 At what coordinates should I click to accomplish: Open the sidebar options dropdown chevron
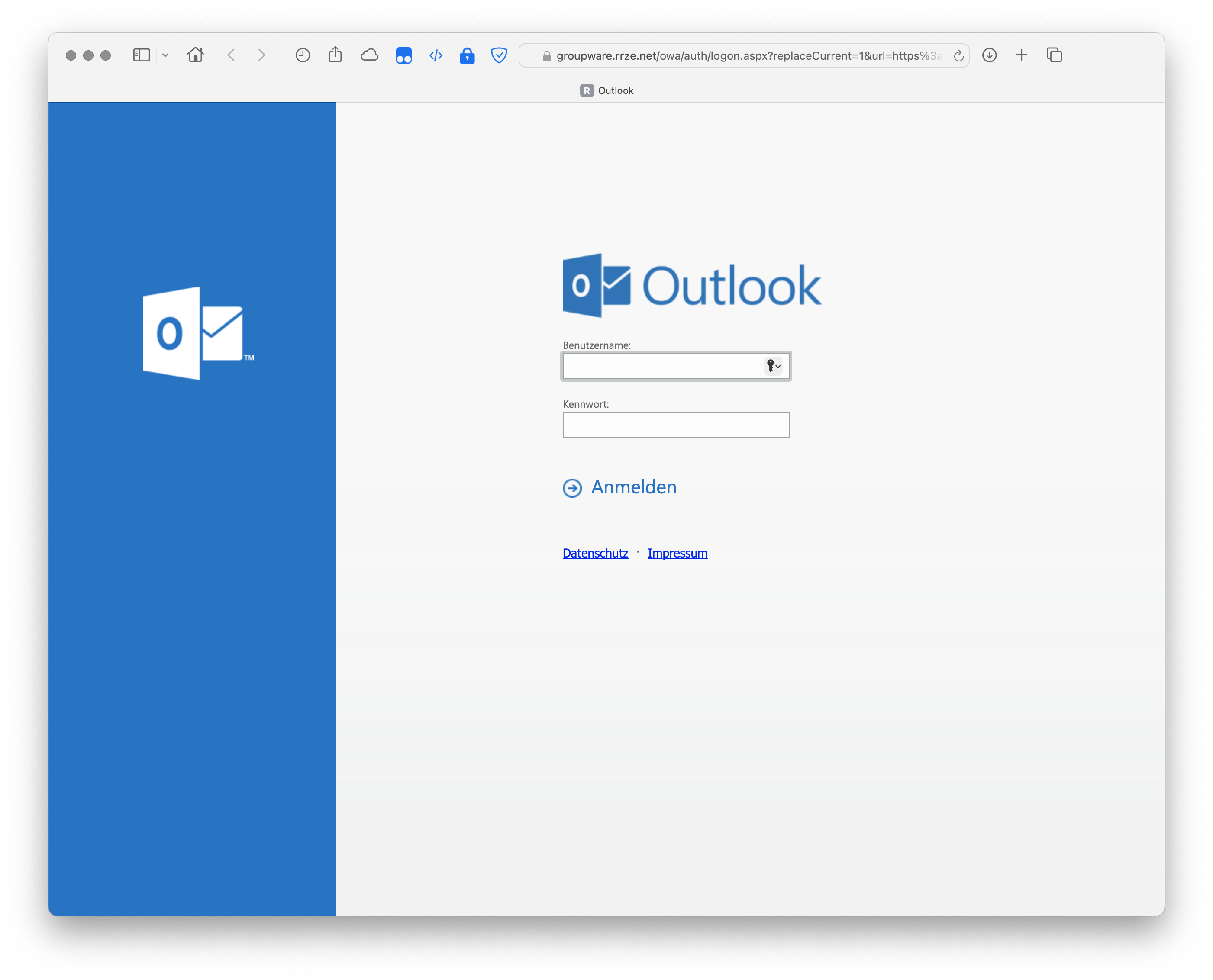[165, 55]
